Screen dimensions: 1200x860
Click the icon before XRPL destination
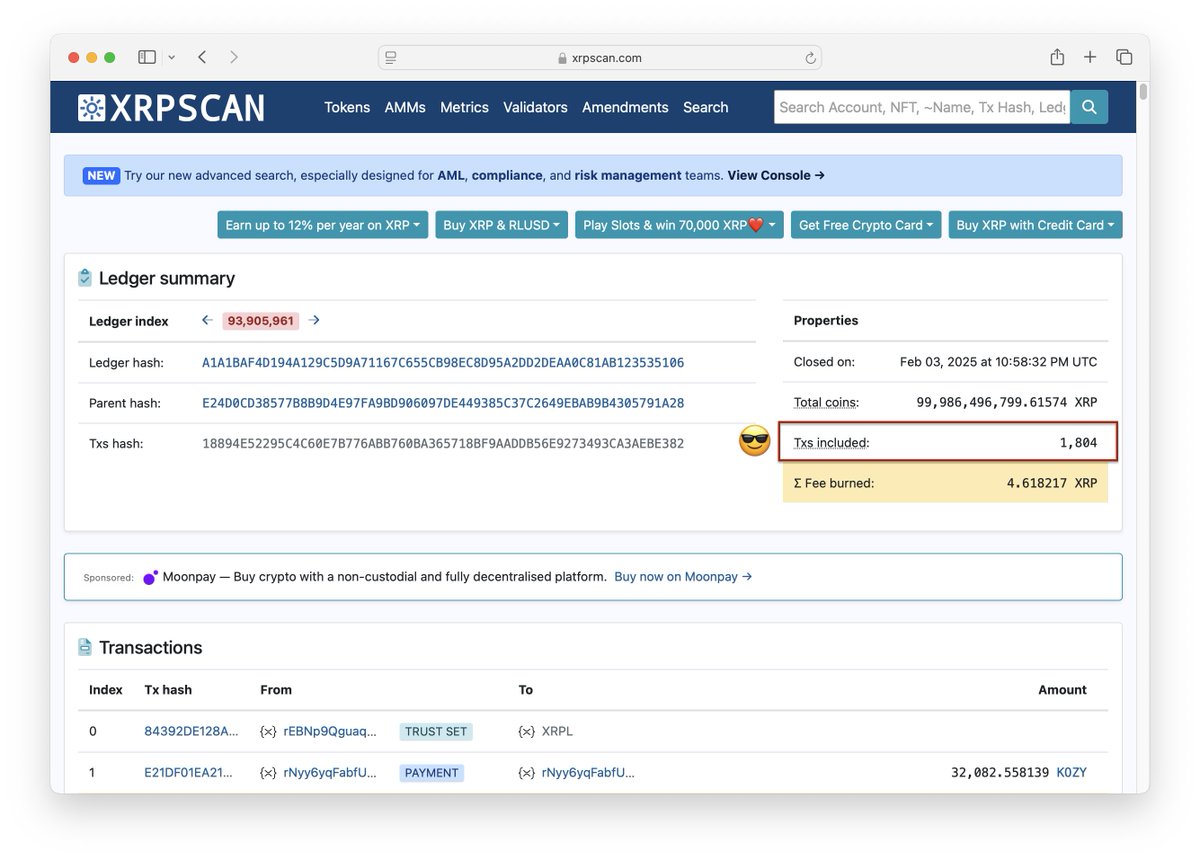click(527, 731)
